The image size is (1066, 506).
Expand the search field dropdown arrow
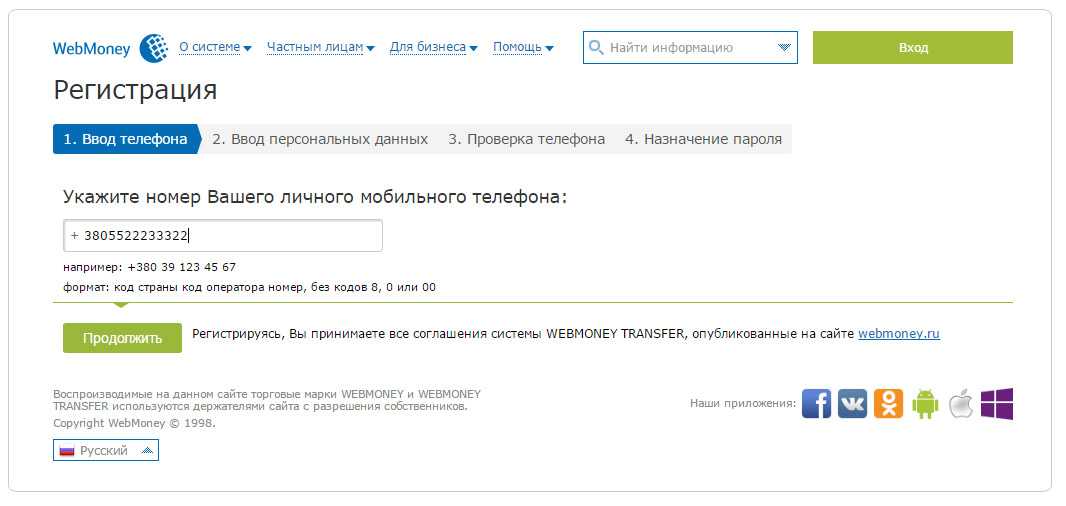(x=784, y=48)
